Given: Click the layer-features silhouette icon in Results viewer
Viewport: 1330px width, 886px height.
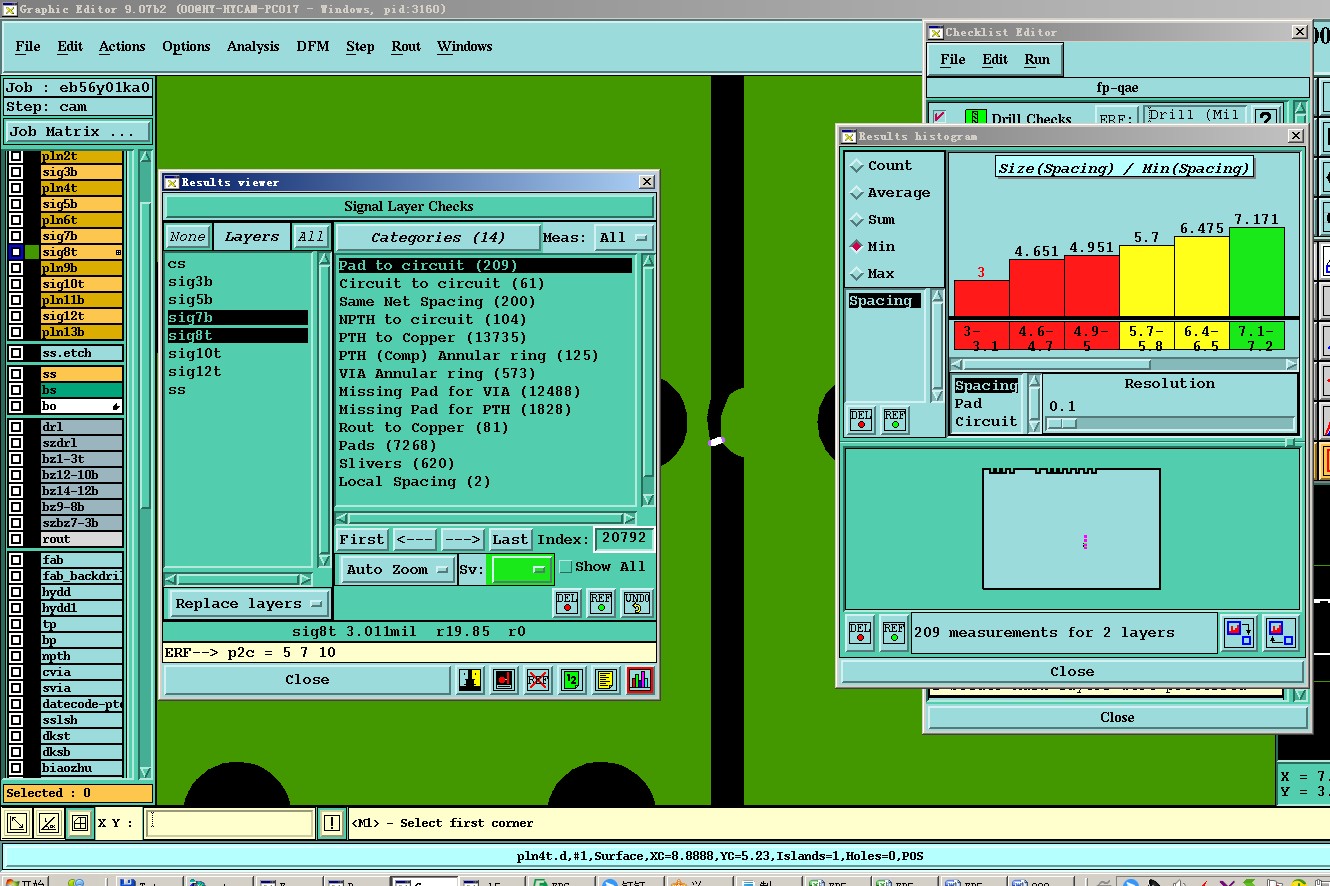Looking at the screenshot, I should pos(470,680).
